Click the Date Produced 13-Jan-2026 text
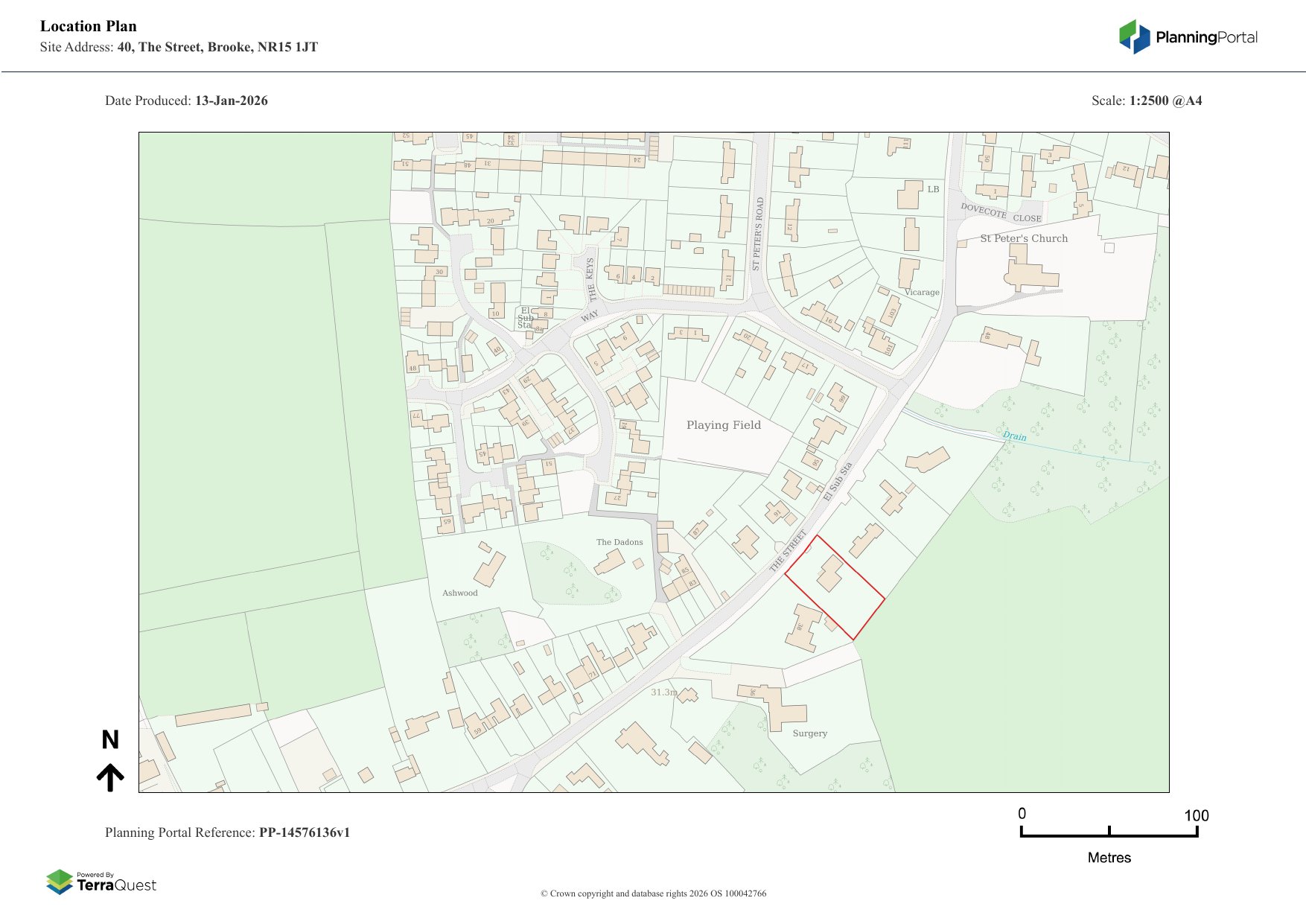Screen dimensions: 1306x924 [186, 101]
